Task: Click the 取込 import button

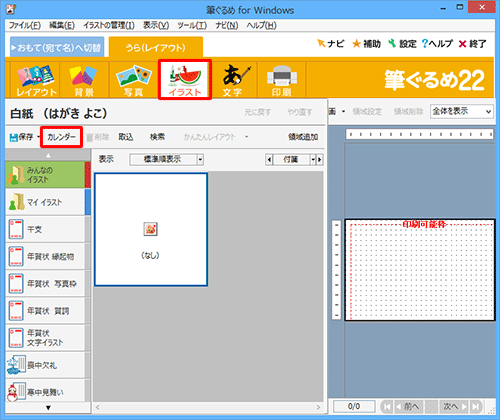Action: [126, 137]
